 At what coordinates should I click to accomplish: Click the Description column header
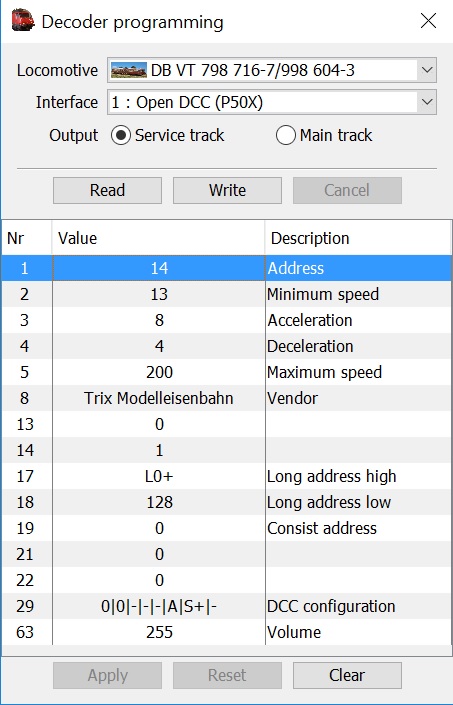click(358, 238)
